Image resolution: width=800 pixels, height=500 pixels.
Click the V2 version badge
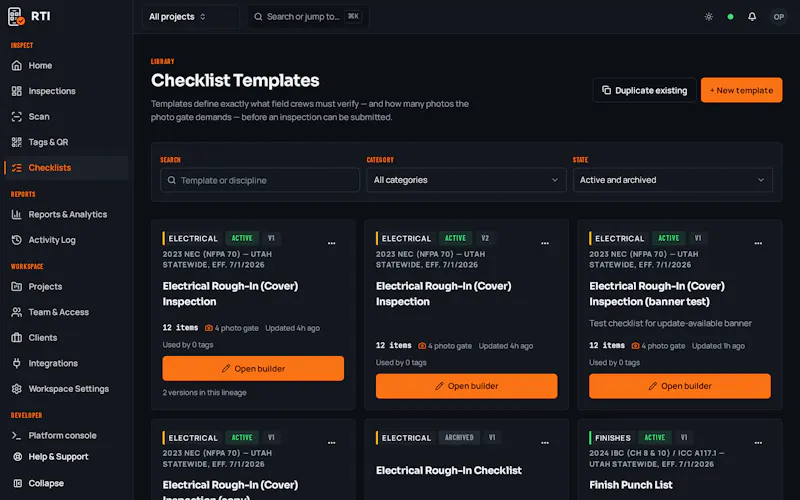pyautogui.click(x=485, y=238)
